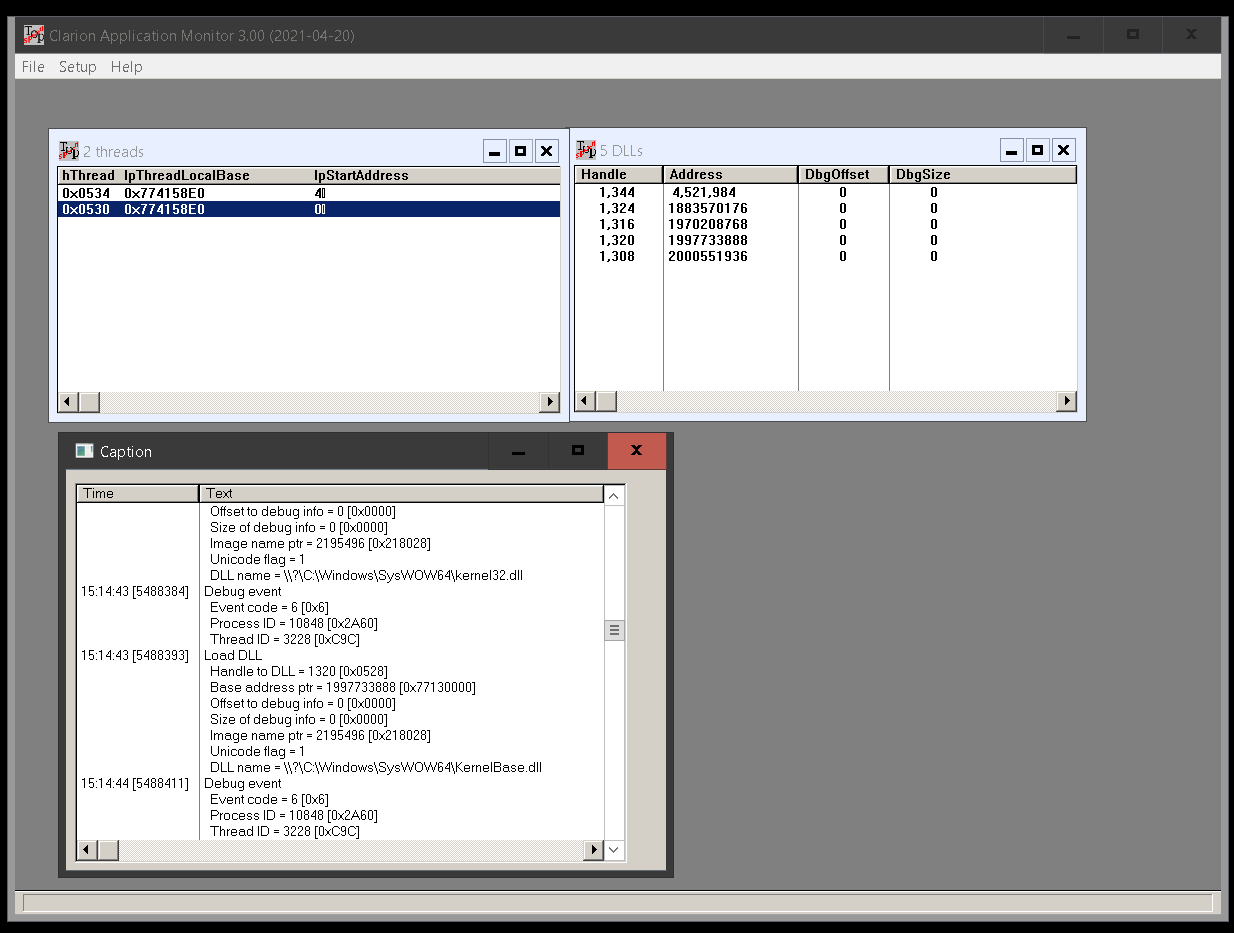
Task: Click the DbgOffset column header
Action: [842, 174]
